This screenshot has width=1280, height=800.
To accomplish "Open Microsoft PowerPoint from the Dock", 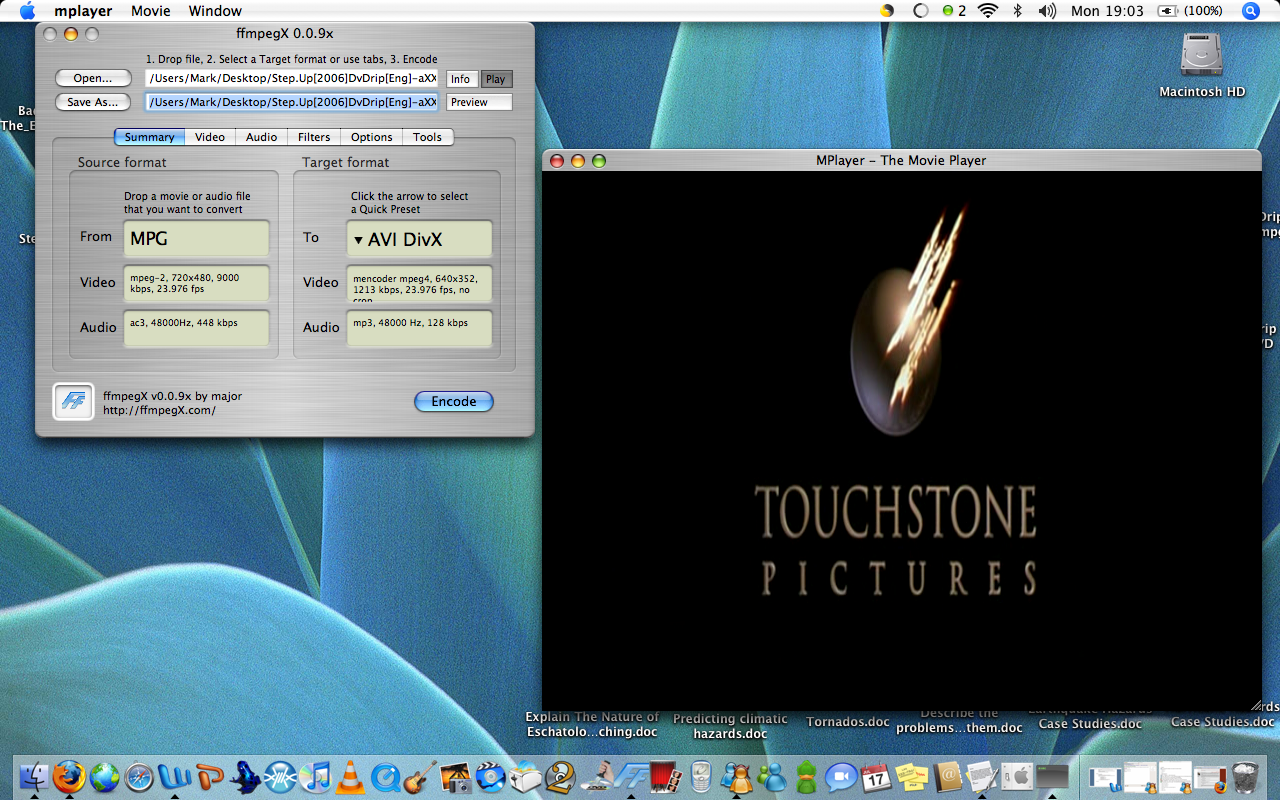I will pos(210,777).
